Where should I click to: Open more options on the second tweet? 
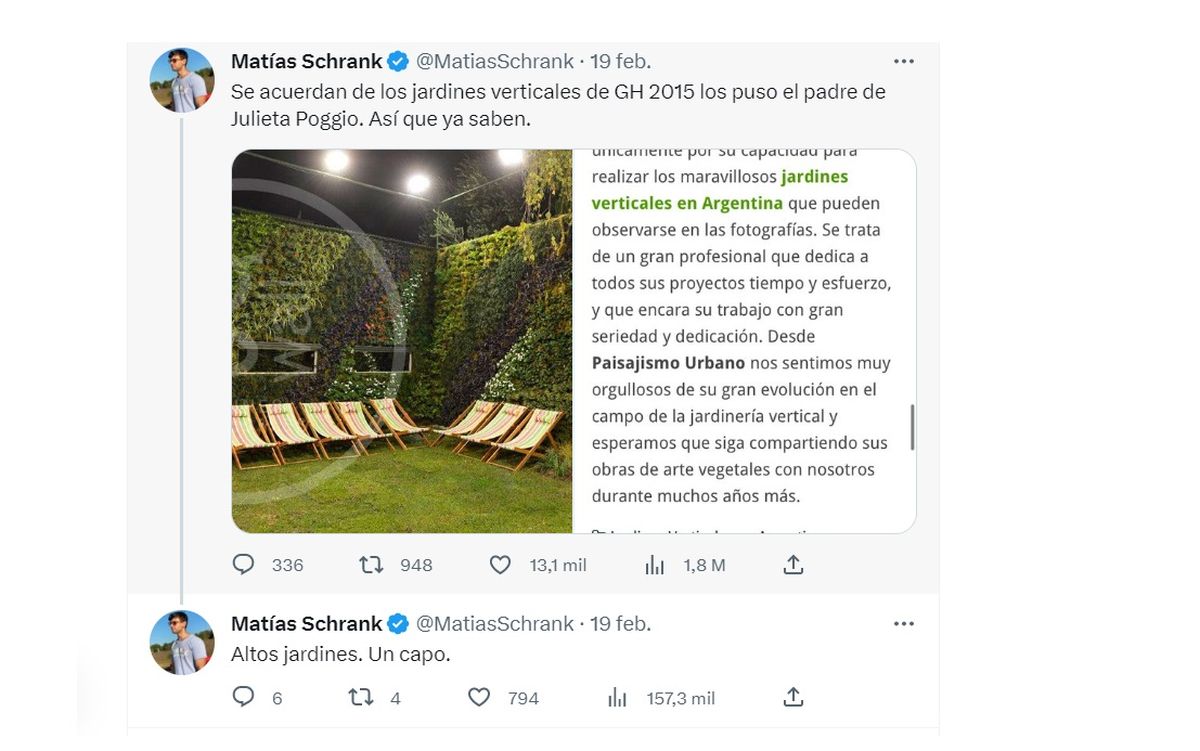tap(904, 624)
